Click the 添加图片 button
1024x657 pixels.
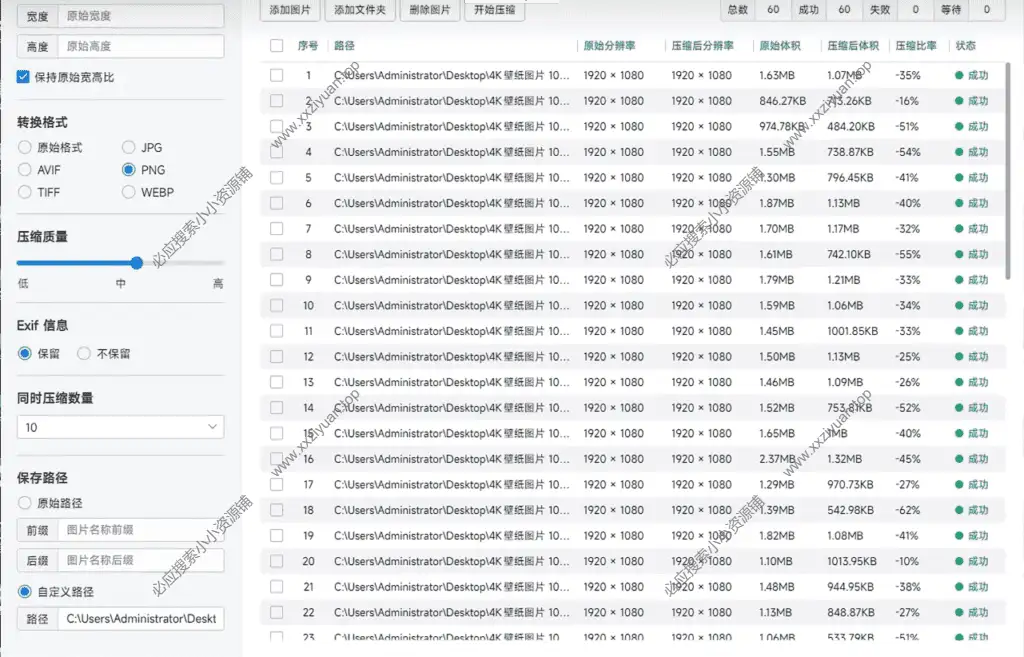tap(290, 11)
